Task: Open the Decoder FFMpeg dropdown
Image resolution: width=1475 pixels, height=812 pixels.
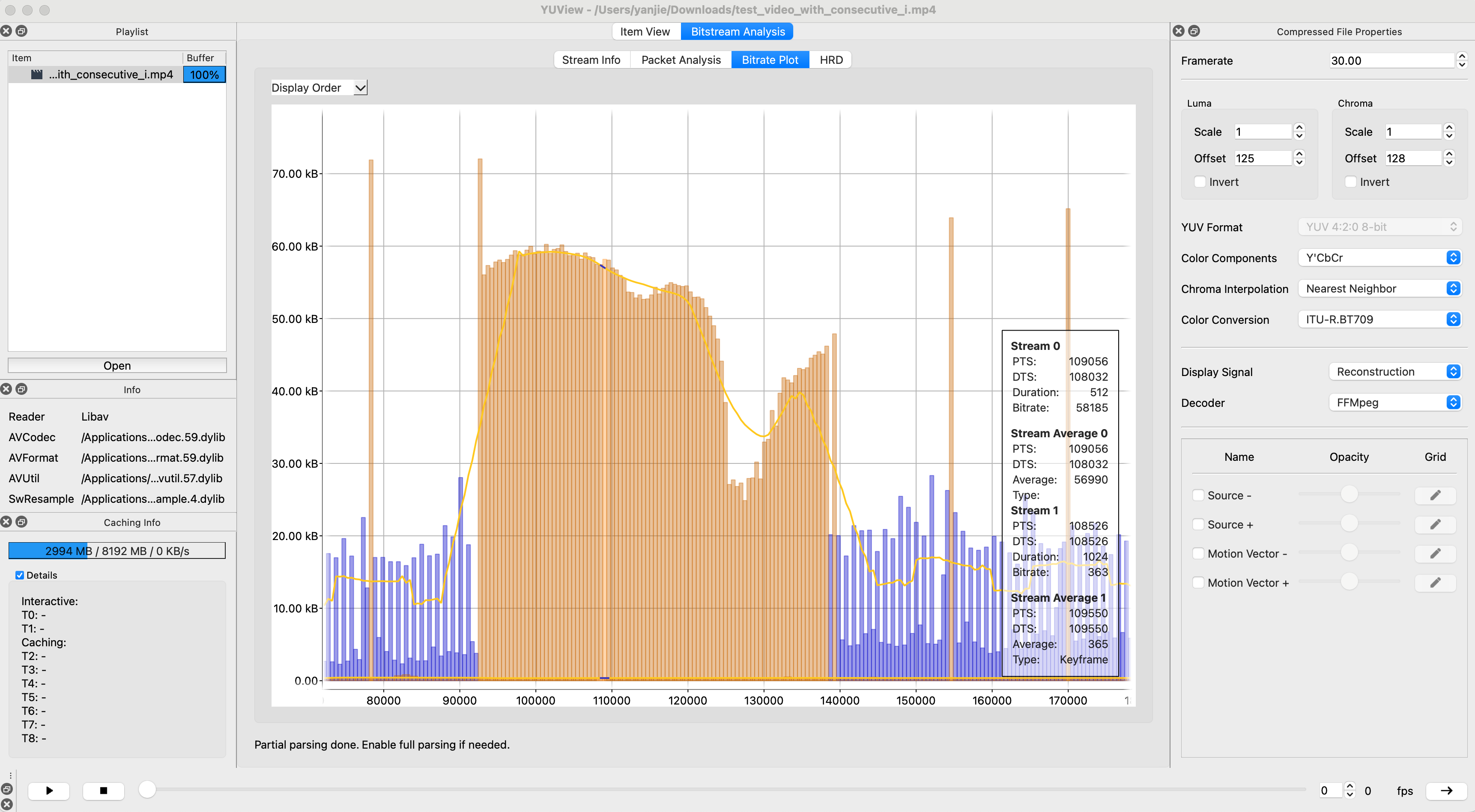Action: [x=1394, y=403]
